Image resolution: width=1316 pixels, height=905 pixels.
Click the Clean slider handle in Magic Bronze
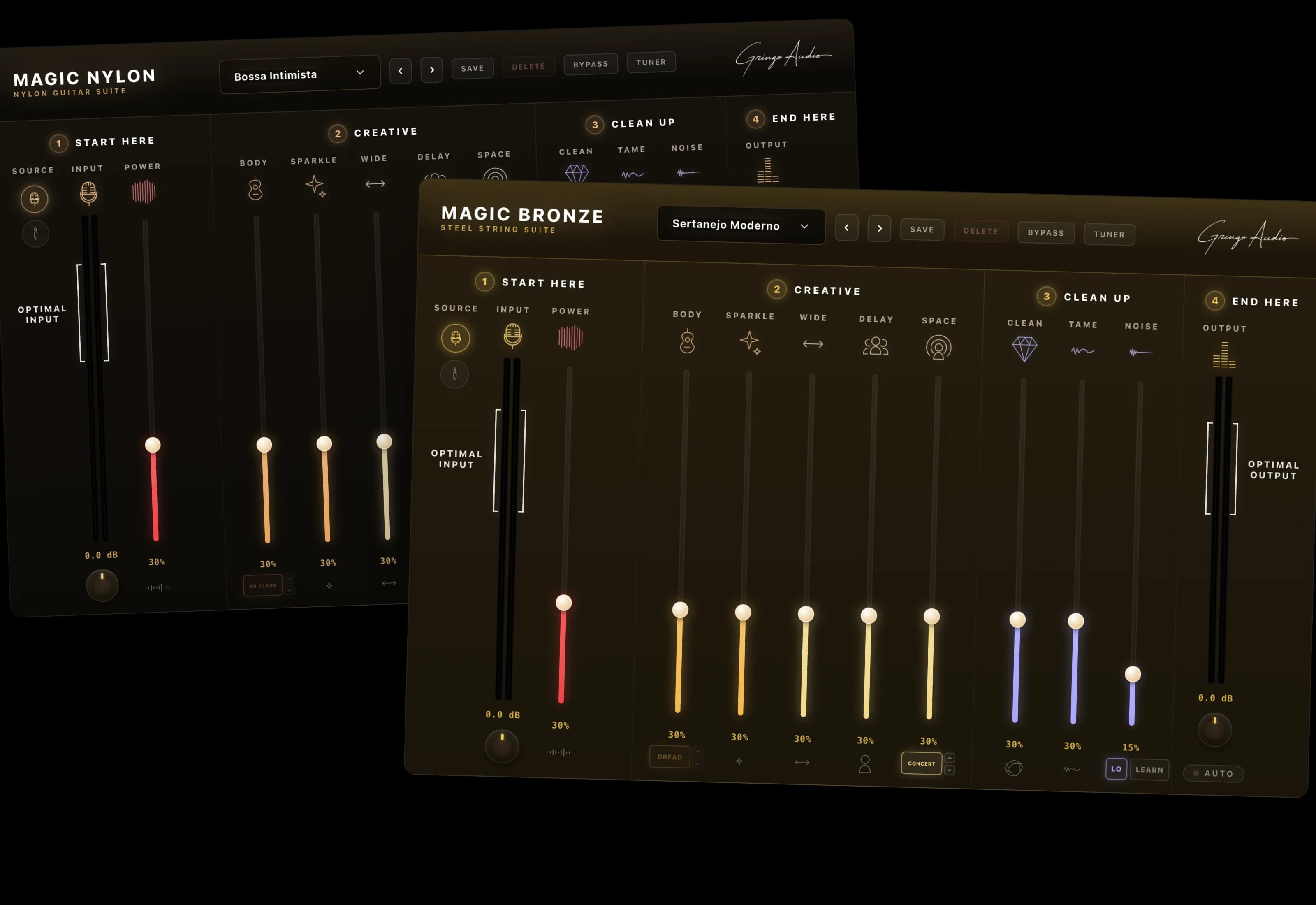tap(1017, 619)
